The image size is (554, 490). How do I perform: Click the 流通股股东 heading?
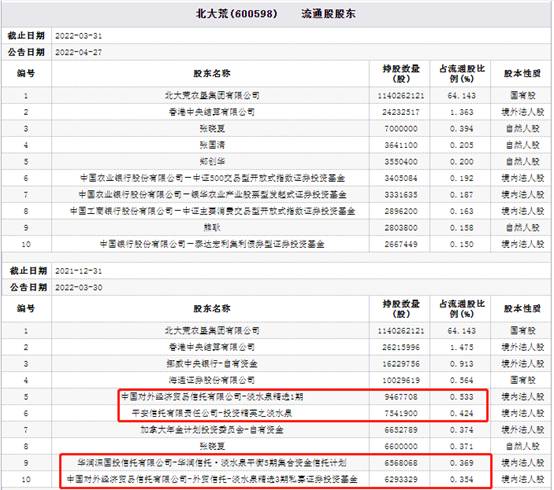pos(328,14)
